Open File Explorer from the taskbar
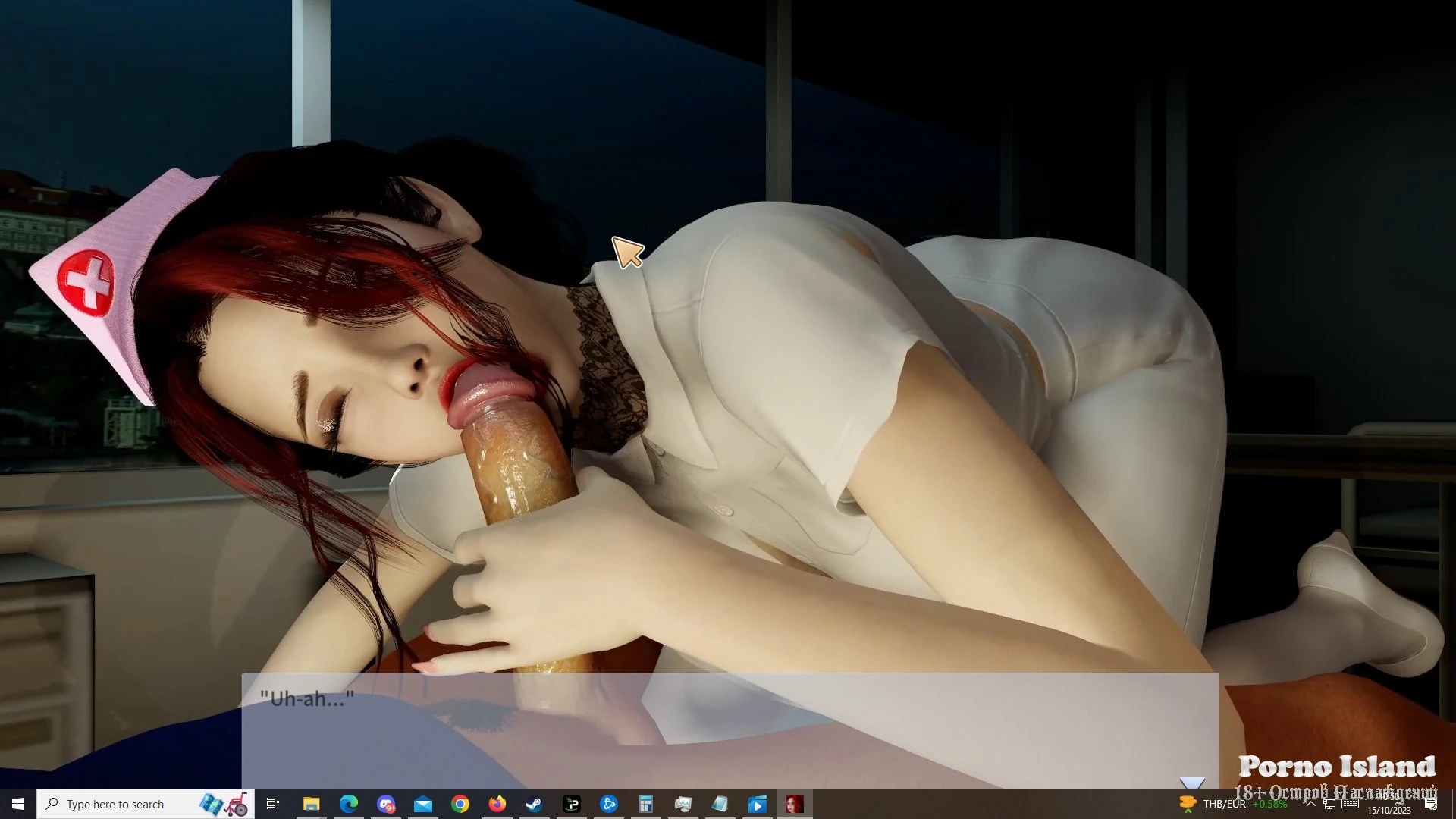The width and height of the screenshot is (1456, 819). 311,804
